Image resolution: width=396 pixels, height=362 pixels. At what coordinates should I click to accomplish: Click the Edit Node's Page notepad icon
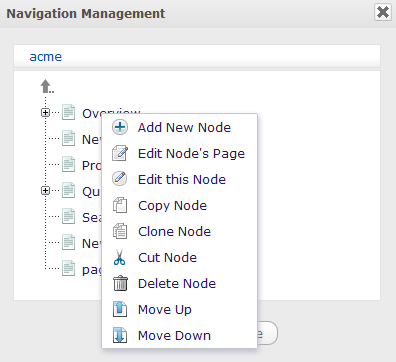pos(120,153)
